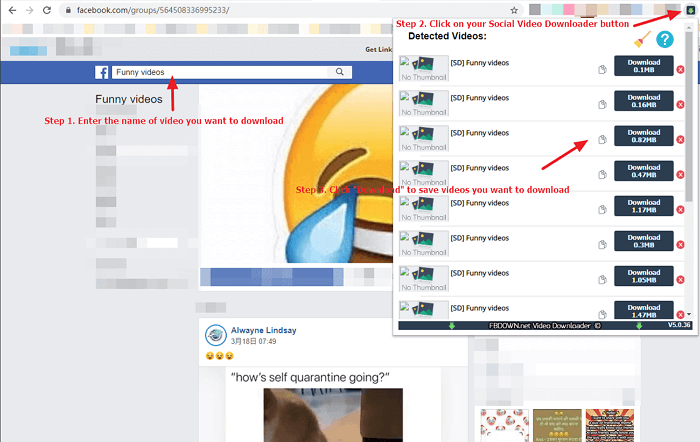Click the crying laughing emoji cover image

[296, 173]
